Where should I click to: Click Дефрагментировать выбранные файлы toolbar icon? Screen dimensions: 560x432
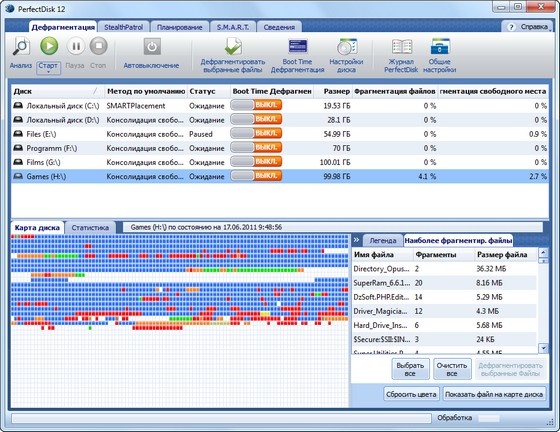point(233,47)
